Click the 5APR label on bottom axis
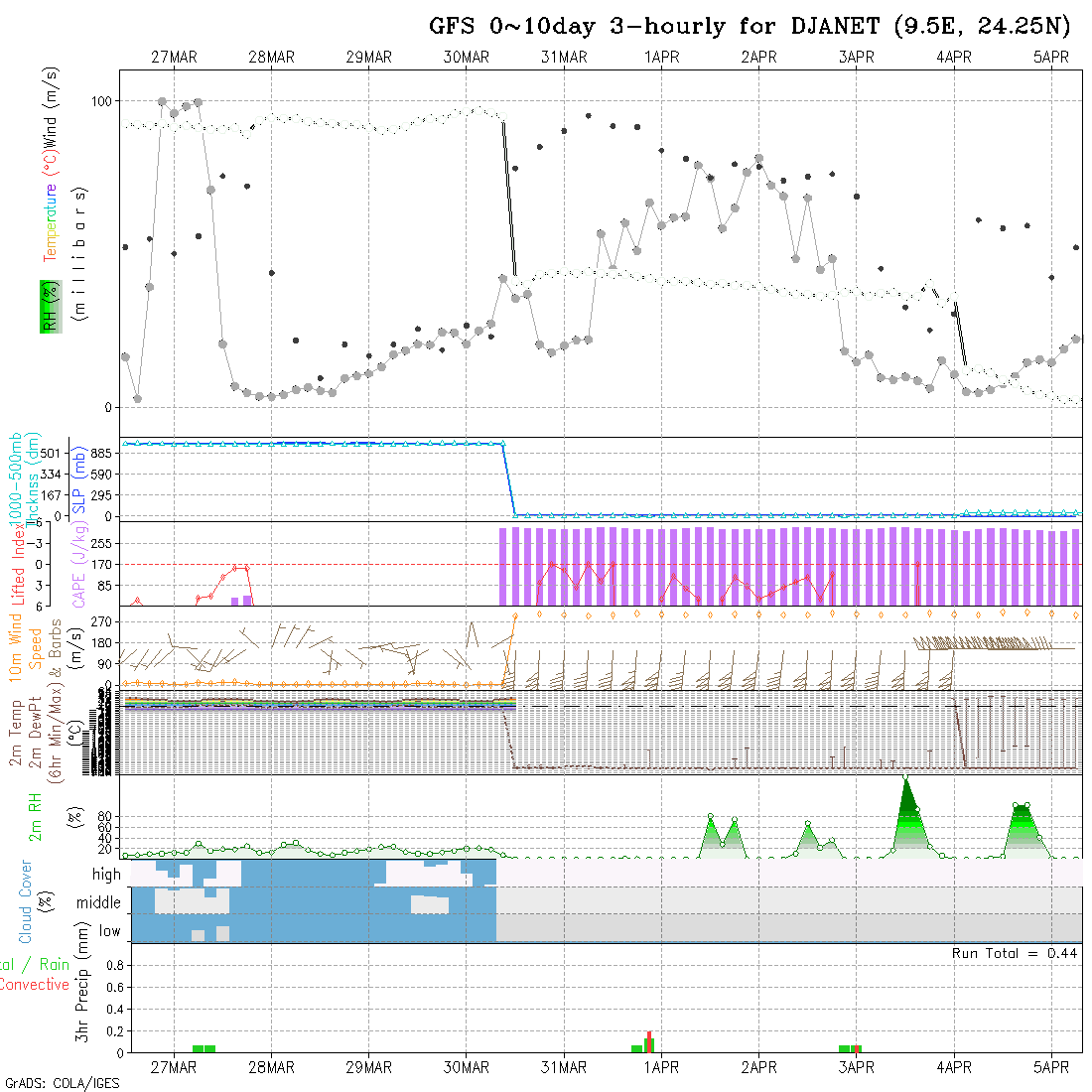The width and height of the screenshot is (1092, 1092). [x=1050, y=1067]
